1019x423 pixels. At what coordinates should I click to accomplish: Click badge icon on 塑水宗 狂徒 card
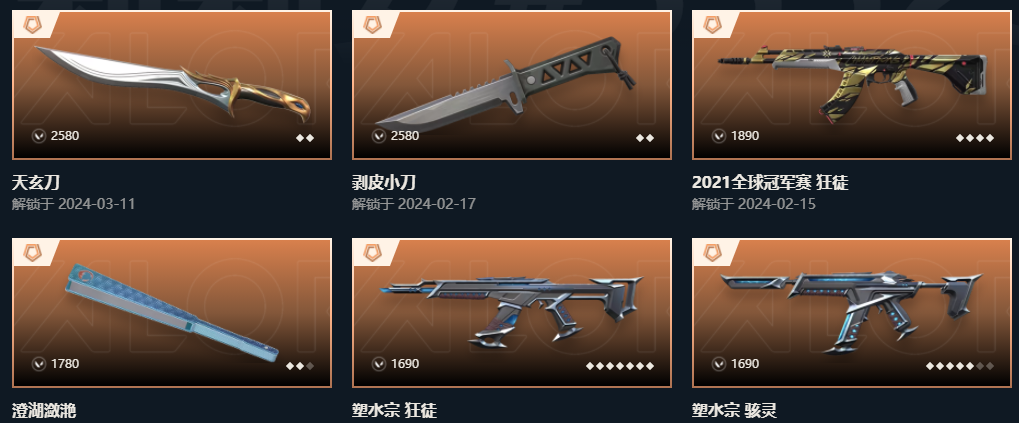click(x=372, y=253)
